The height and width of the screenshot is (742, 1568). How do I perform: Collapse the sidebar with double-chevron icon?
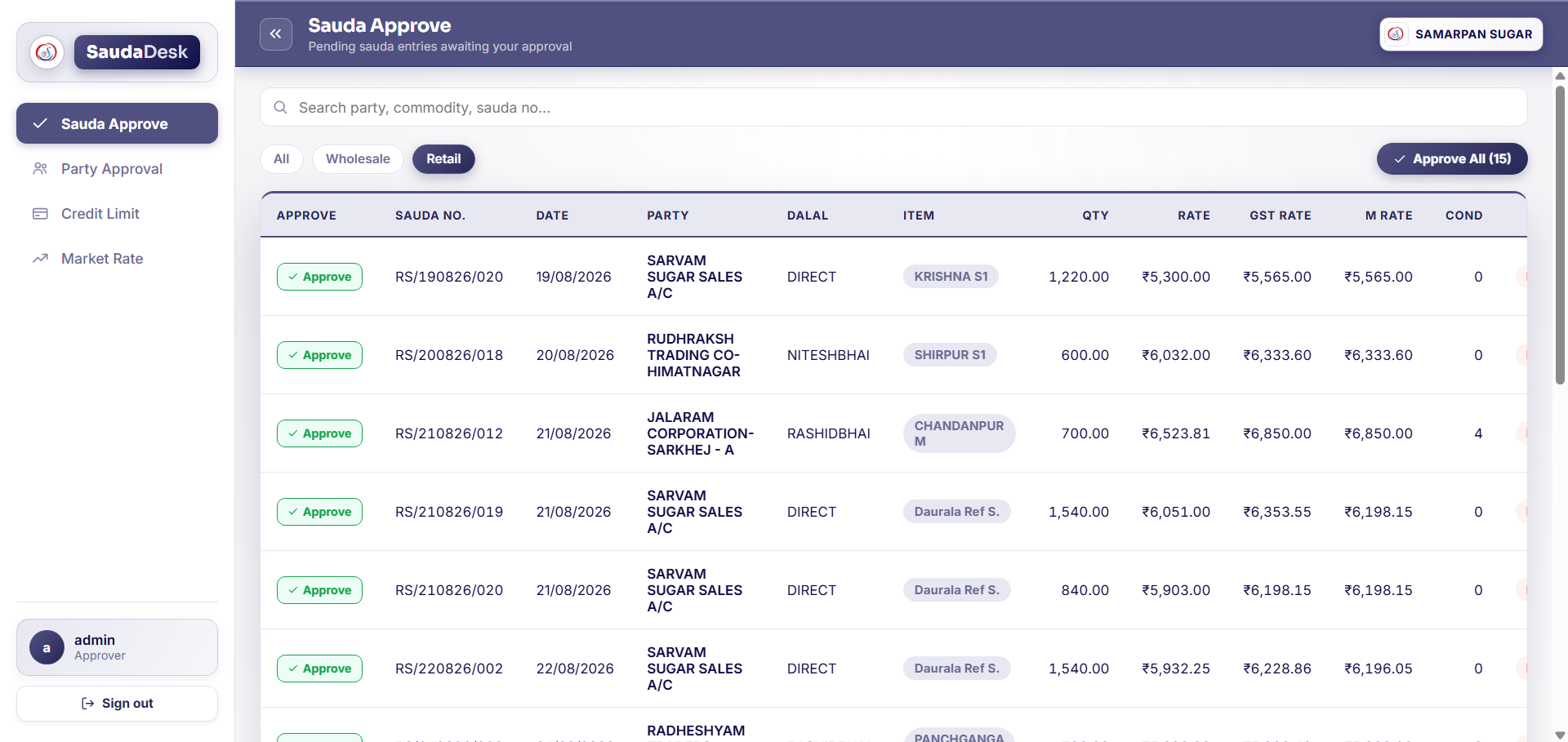(x=275, y=34)
